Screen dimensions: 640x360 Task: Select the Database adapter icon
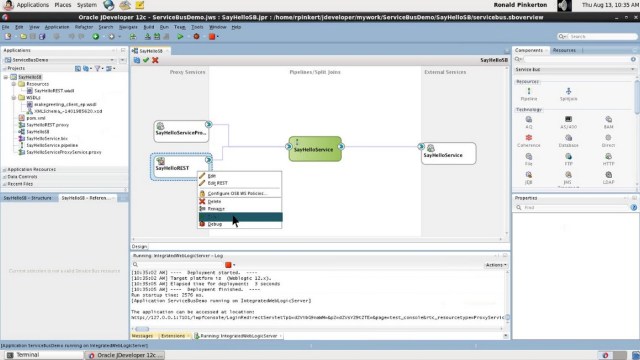(568, 141)
